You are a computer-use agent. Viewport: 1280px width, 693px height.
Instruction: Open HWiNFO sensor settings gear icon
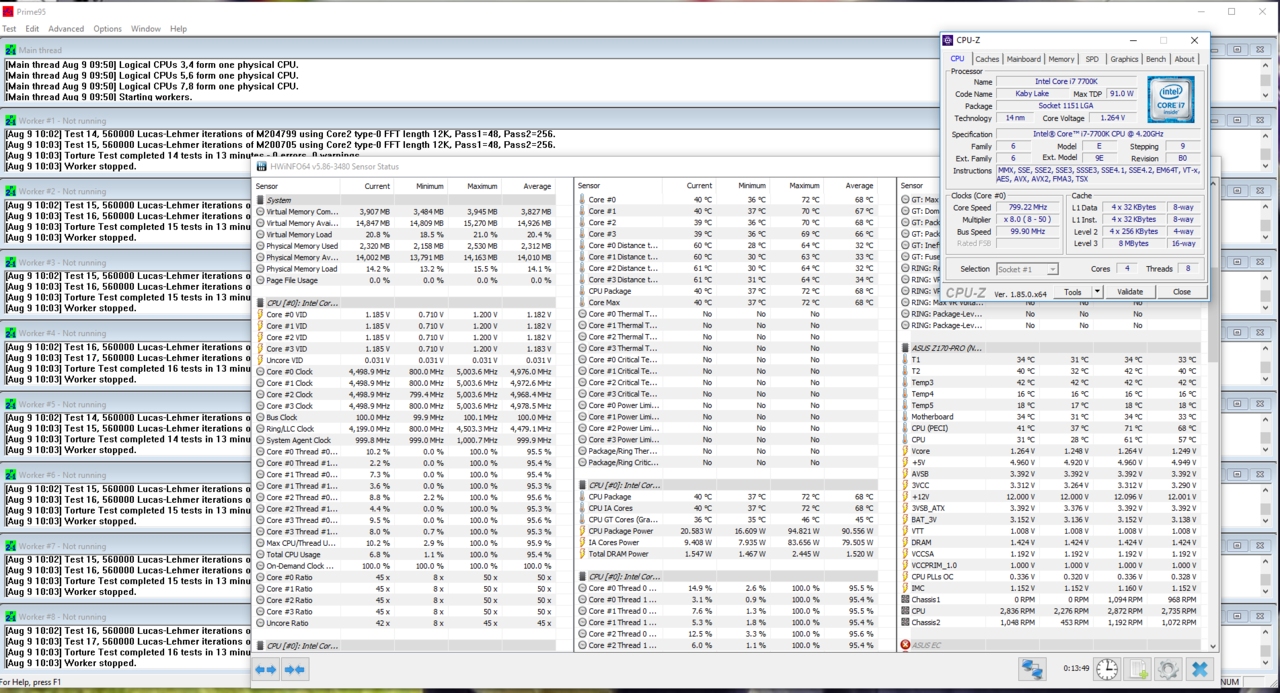point(1168,669)
